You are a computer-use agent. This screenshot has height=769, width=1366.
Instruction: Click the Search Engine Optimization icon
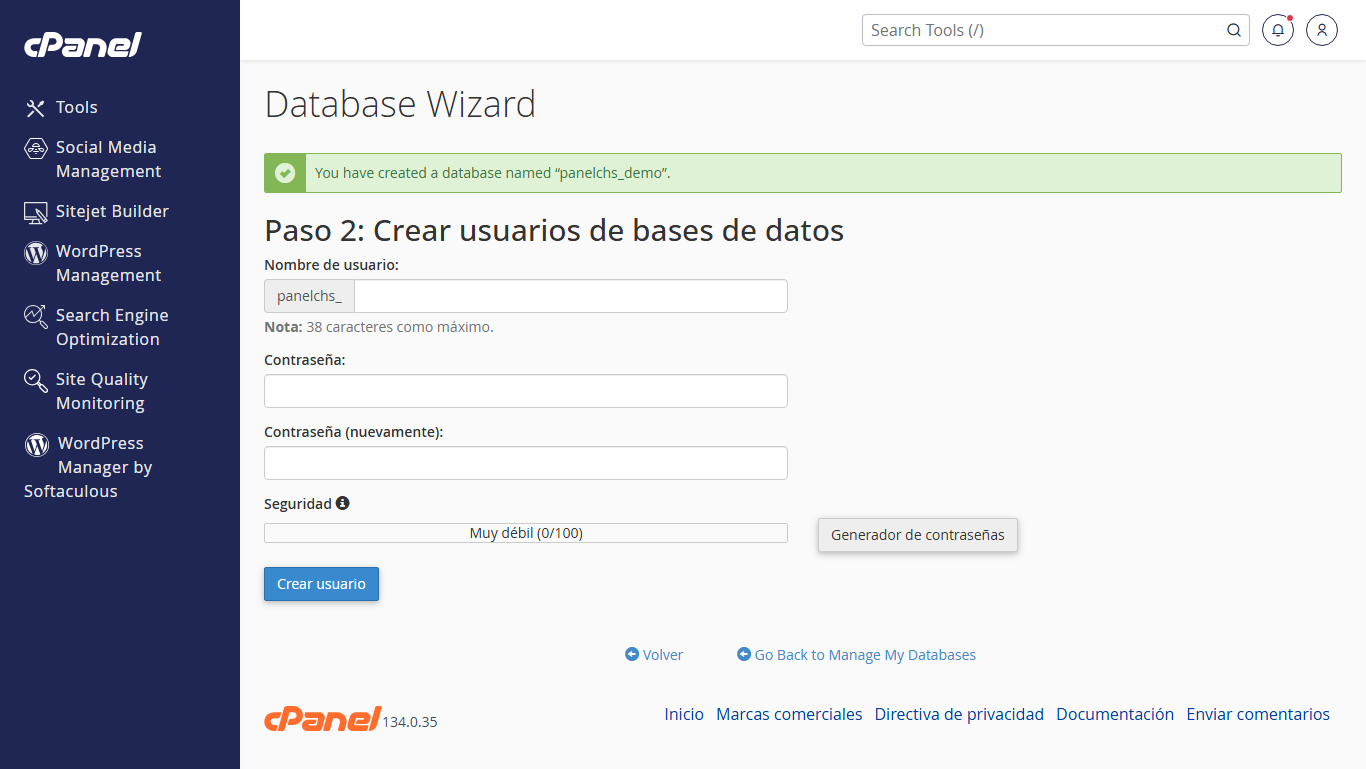pos(36,316)
